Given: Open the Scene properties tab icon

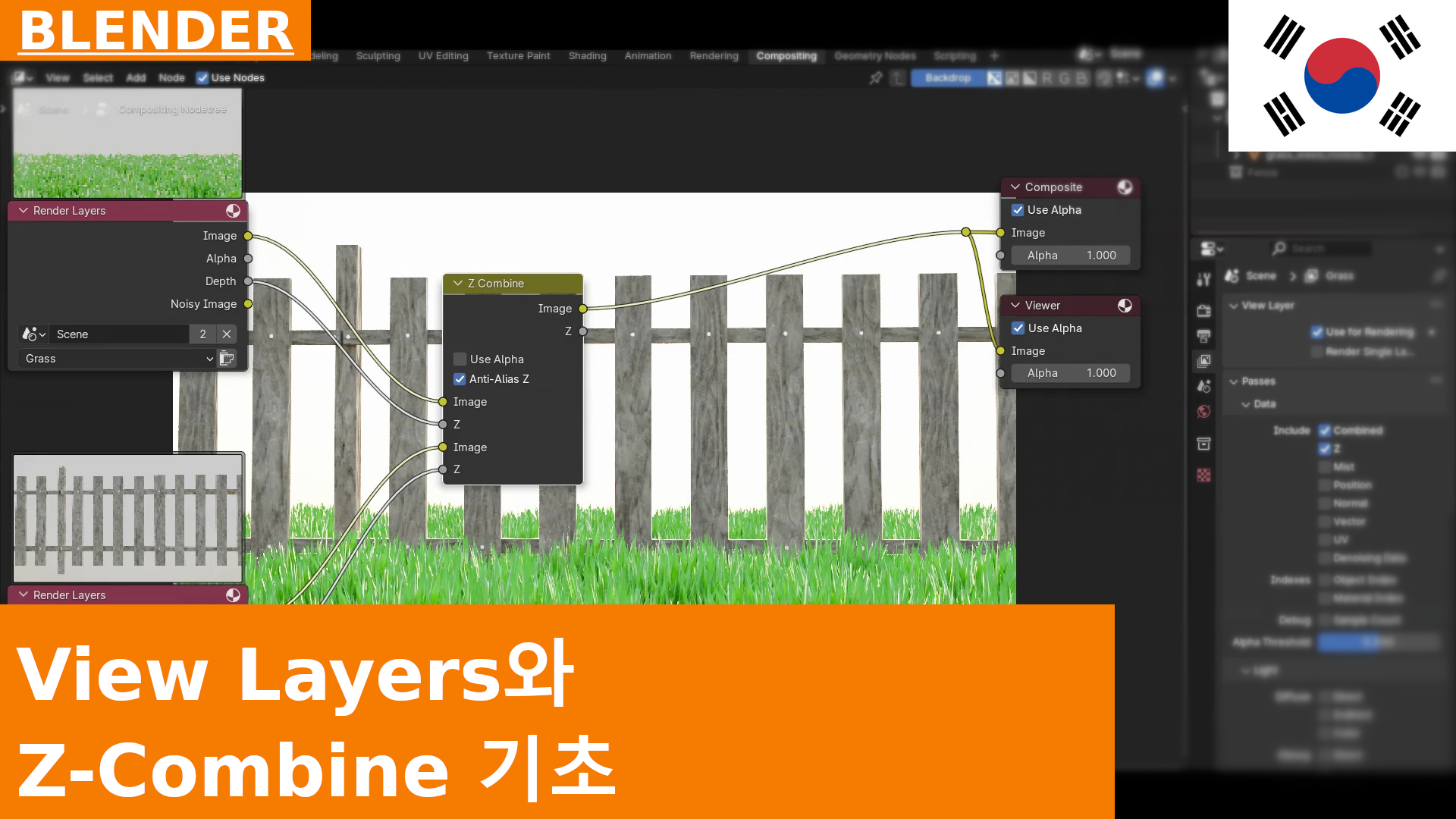Looking at the screenshot, I should coord(1203,386).
